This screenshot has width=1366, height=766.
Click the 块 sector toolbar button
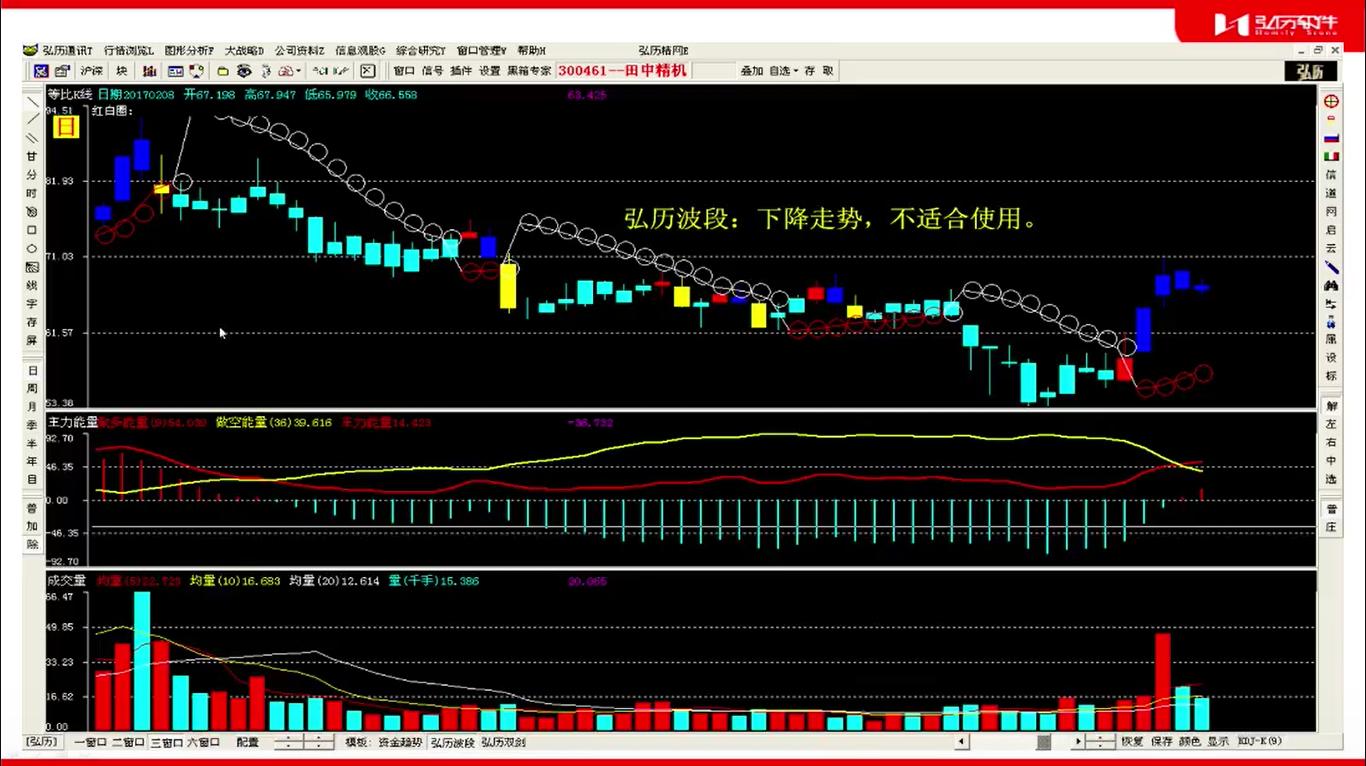[x=122, y=71]
